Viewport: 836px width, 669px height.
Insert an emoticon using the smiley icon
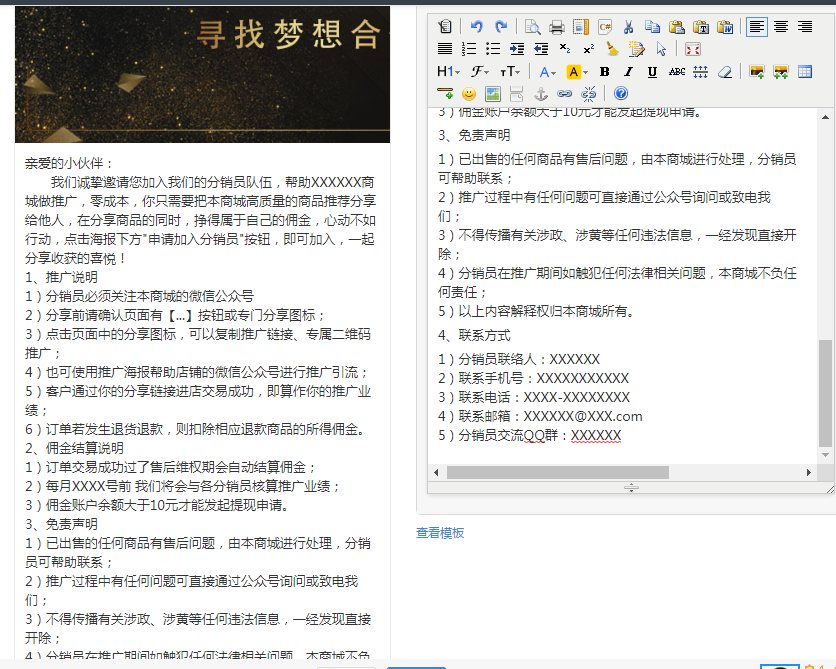(x=469, y=94)
